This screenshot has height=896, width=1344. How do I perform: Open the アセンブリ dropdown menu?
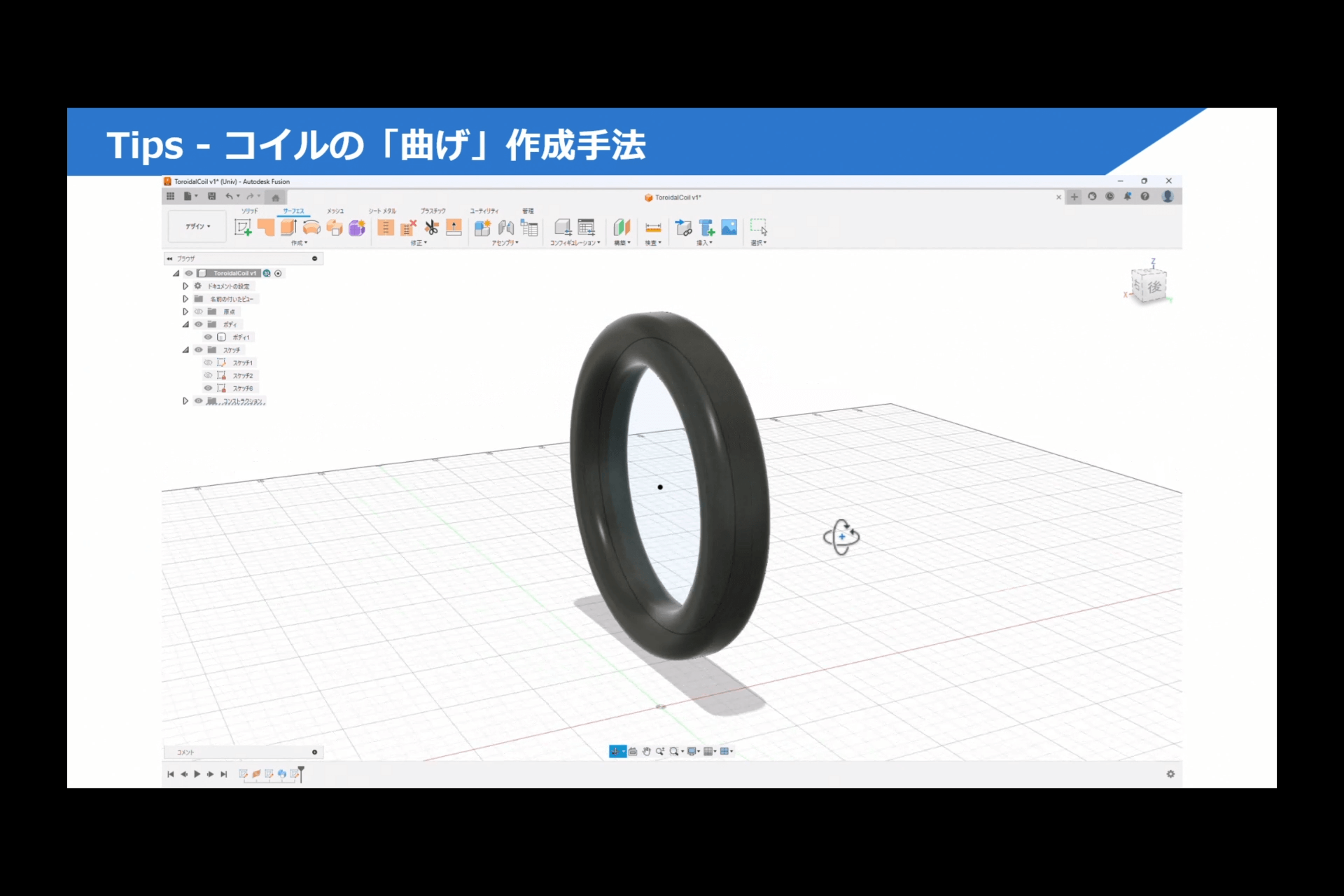pos(505,243)
